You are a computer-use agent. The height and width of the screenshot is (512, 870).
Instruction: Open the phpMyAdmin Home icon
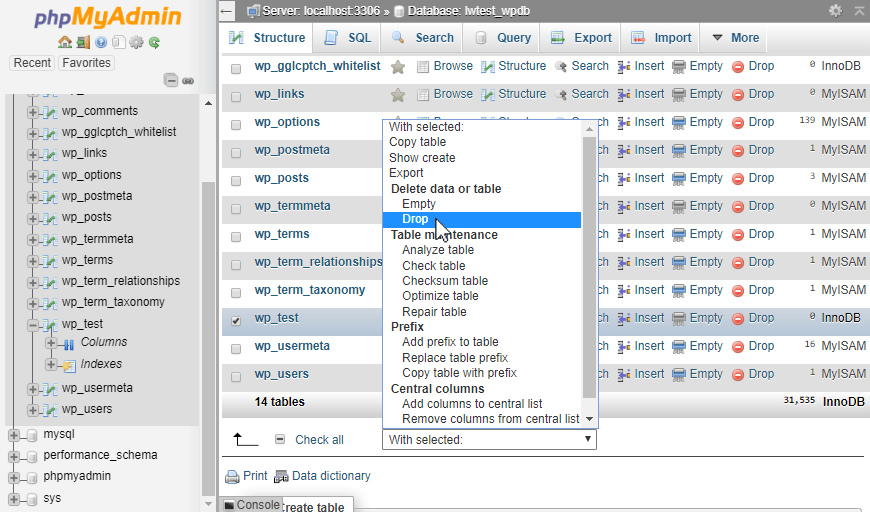pyautogui.click(x=65, y=42)
